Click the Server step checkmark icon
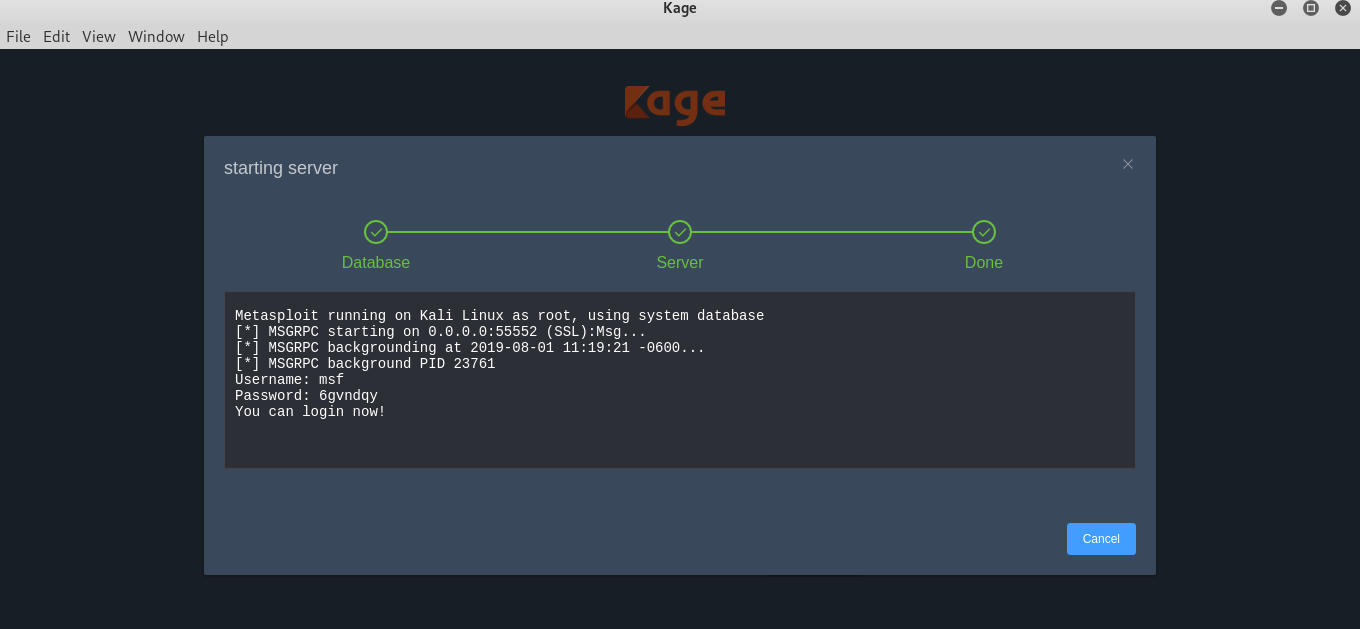This screenshot has width=1360, height=629. [679, 231]
